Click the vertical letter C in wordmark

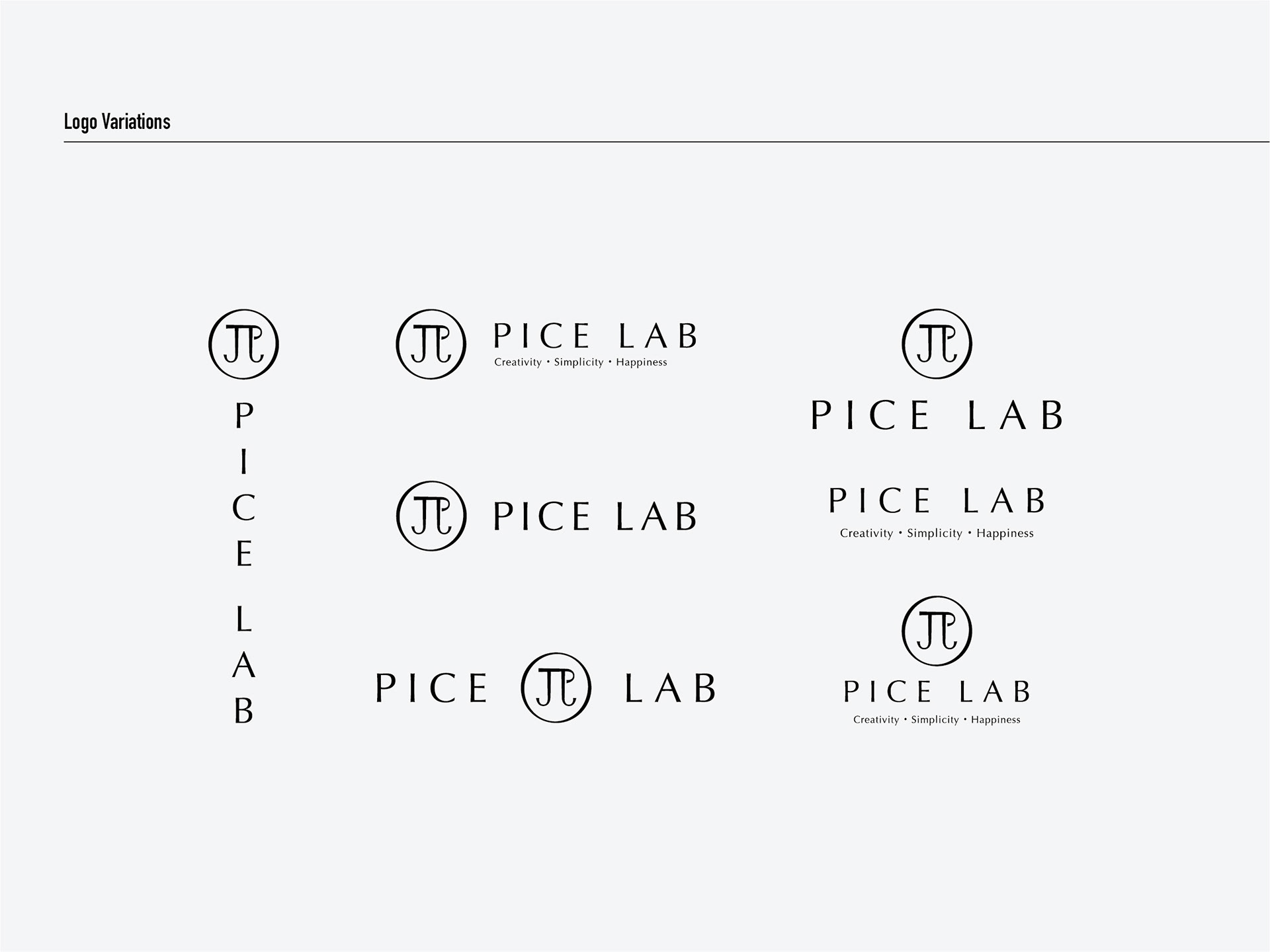(x=243, y=508)
